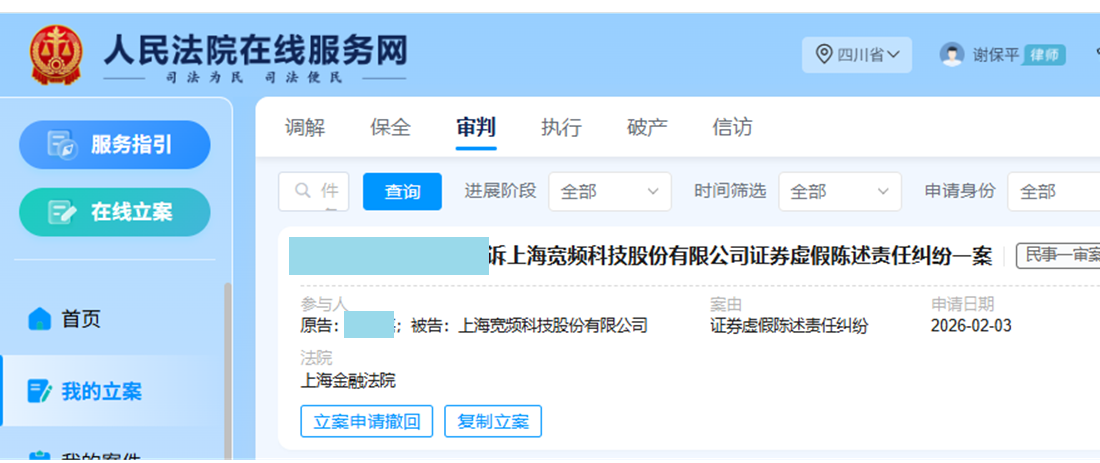
Task: Click the 我的立案 sidebar icon
Action: [39, 391]
